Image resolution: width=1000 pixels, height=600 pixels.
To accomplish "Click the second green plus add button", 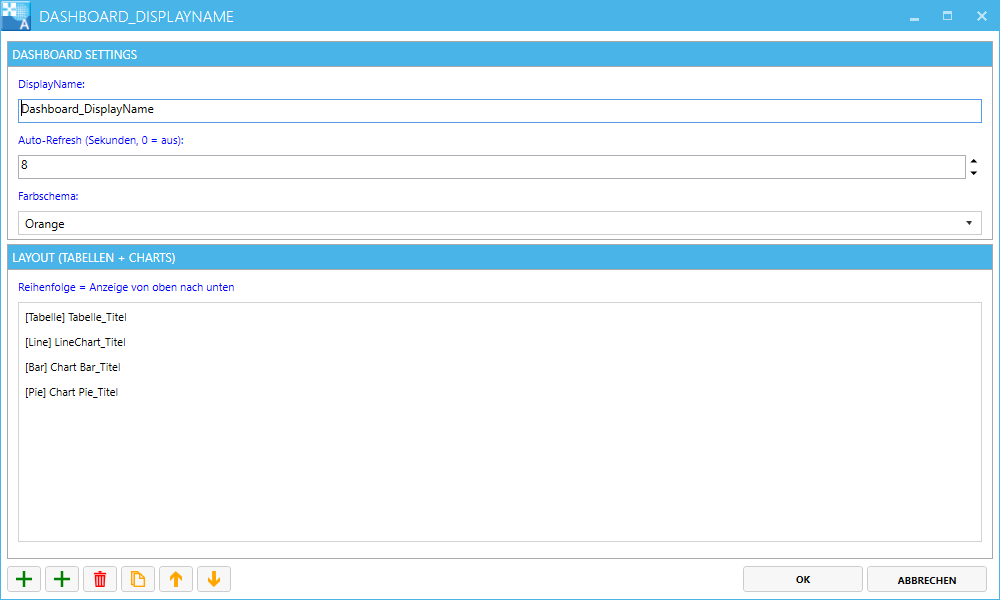I will coord(62,579).
